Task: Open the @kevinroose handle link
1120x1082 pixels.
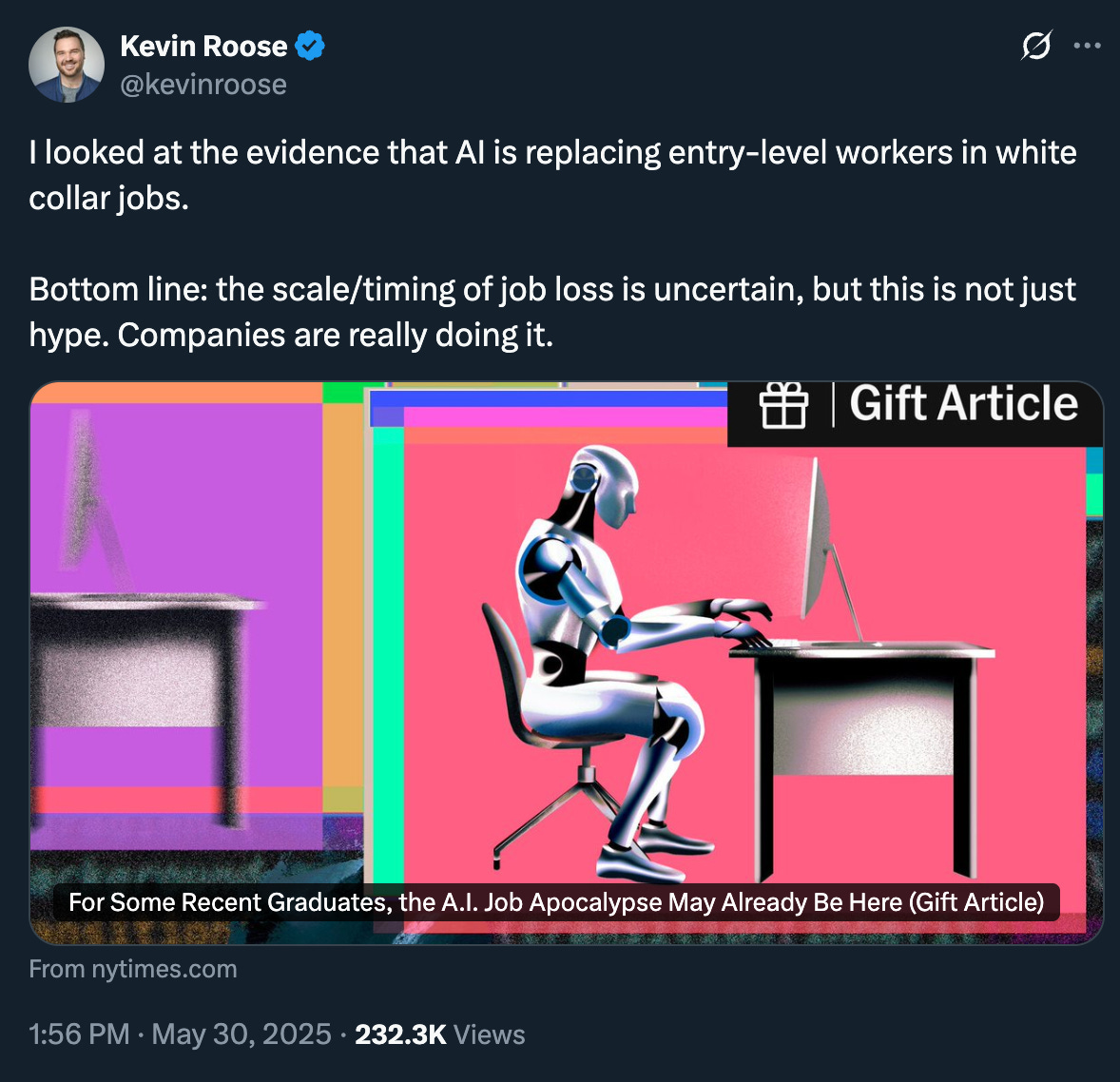Action: pyautogui.click(x=203, y=85)
